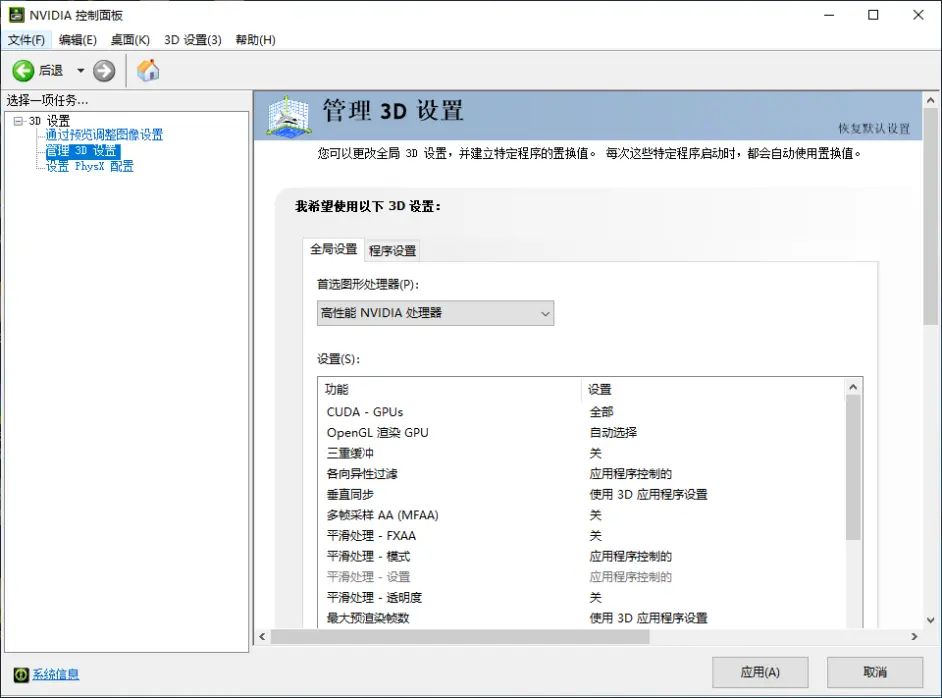Select 管理 3D 设置 in the task tree

click(83, 151)
